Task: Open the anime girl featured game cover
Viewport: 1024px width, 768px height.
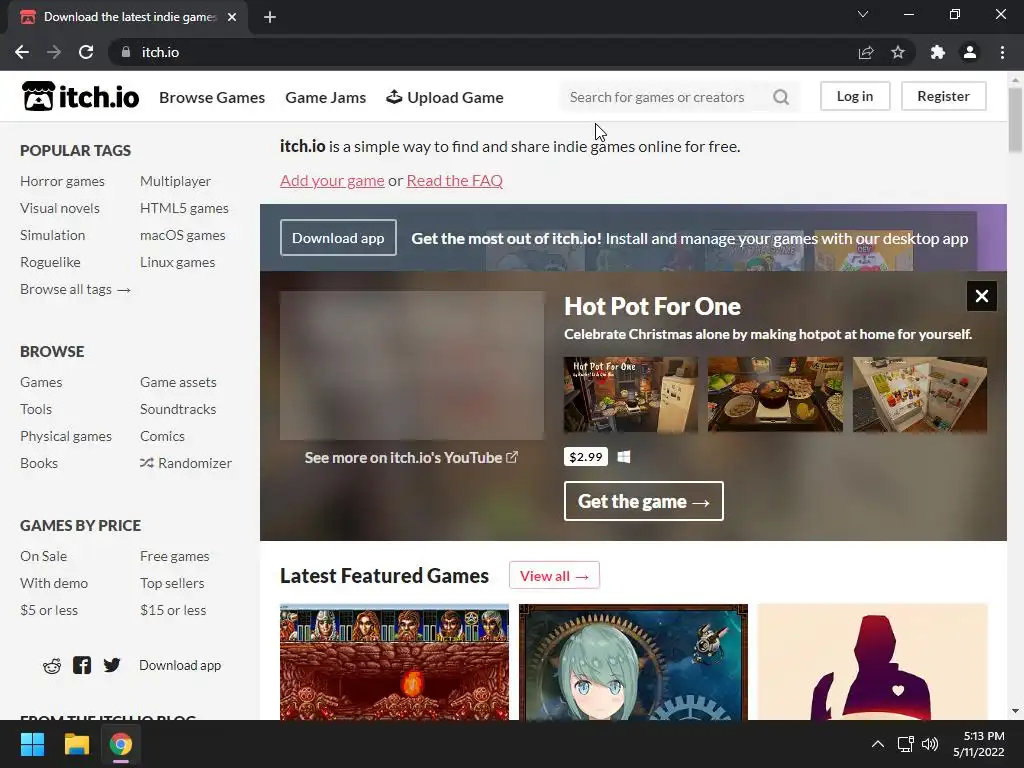Action: 633,662
